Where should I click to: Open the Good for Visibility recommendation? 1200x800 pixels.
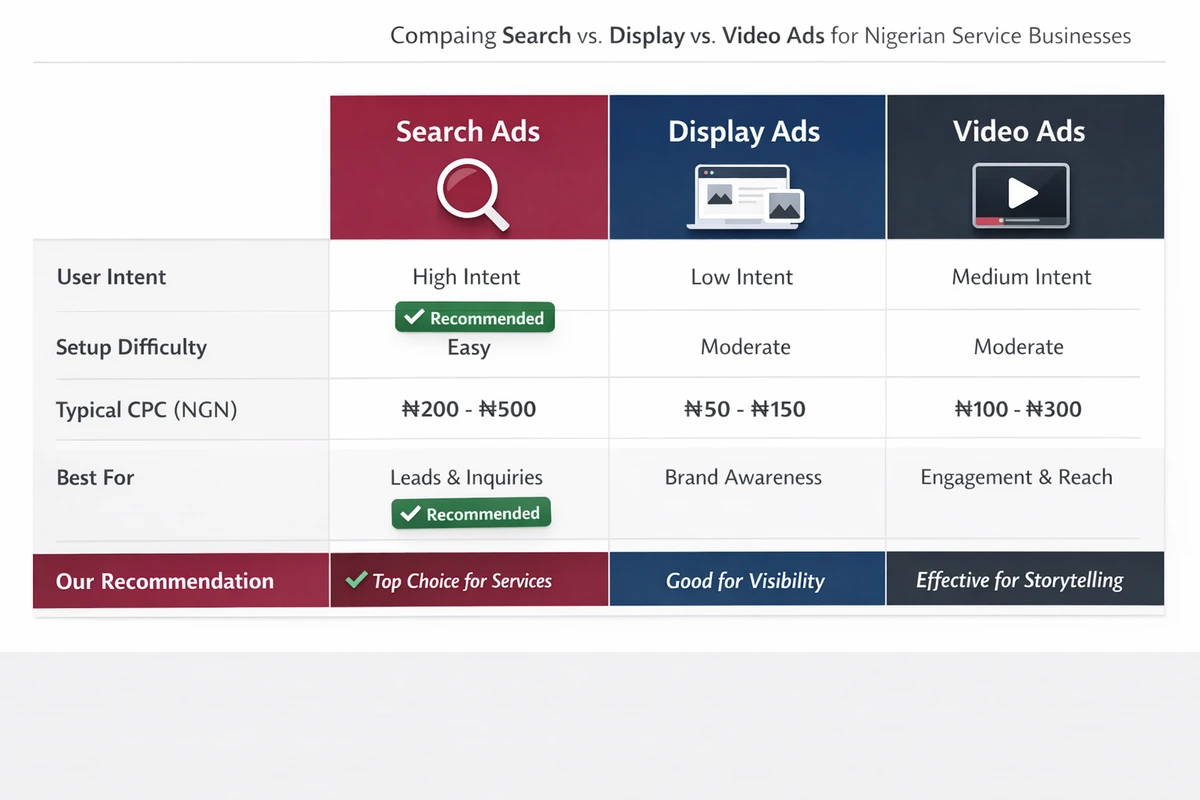click(x=746, y=578)
